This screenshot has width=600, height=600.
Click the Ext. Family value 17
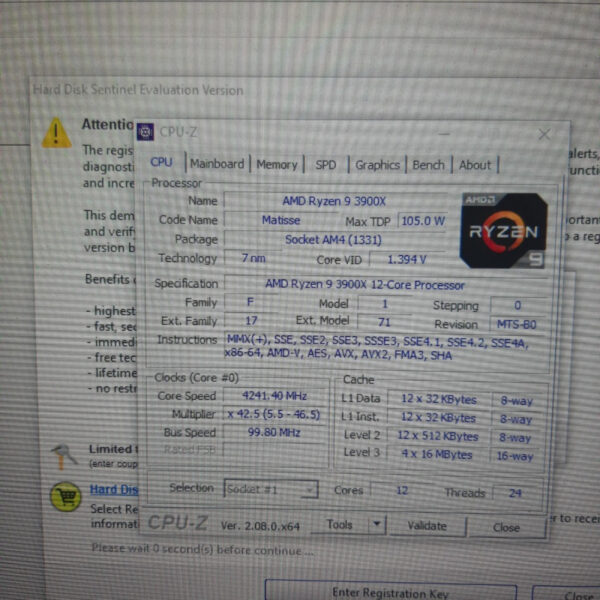[251, 320]
